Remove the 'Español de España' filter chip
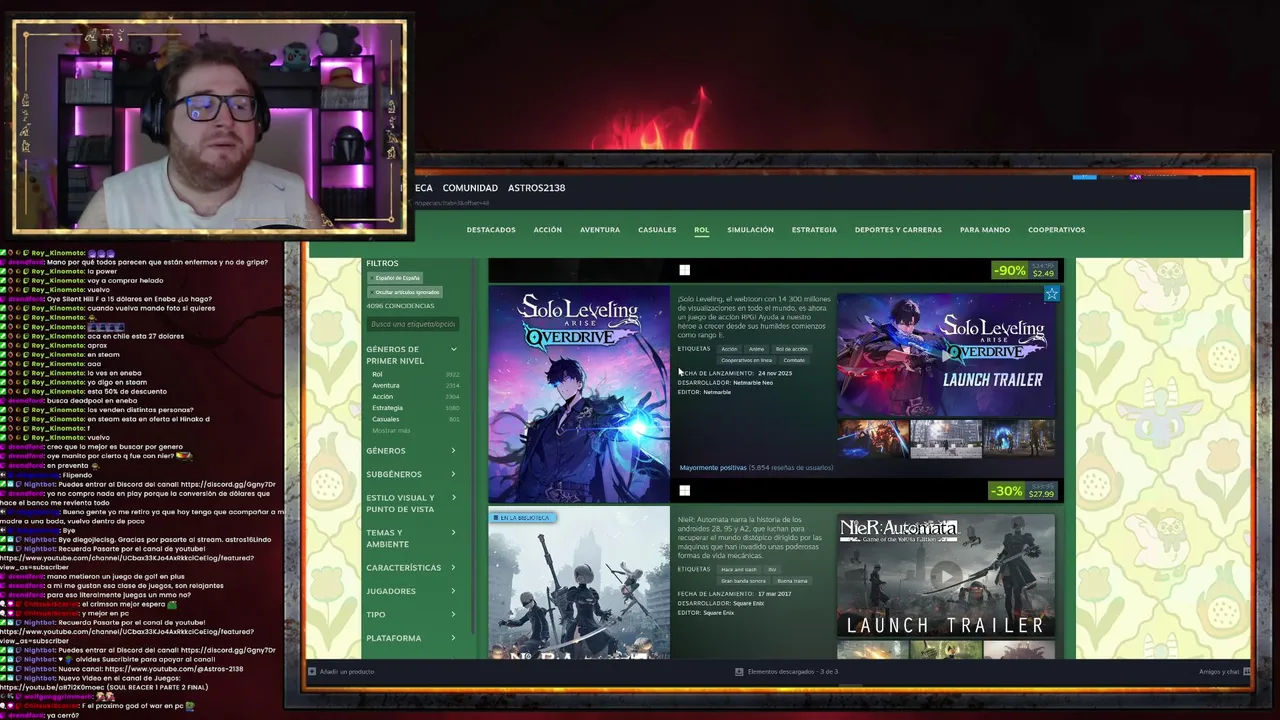The height and width of the screenshot is (720, 1280). [x=397, y=278]
